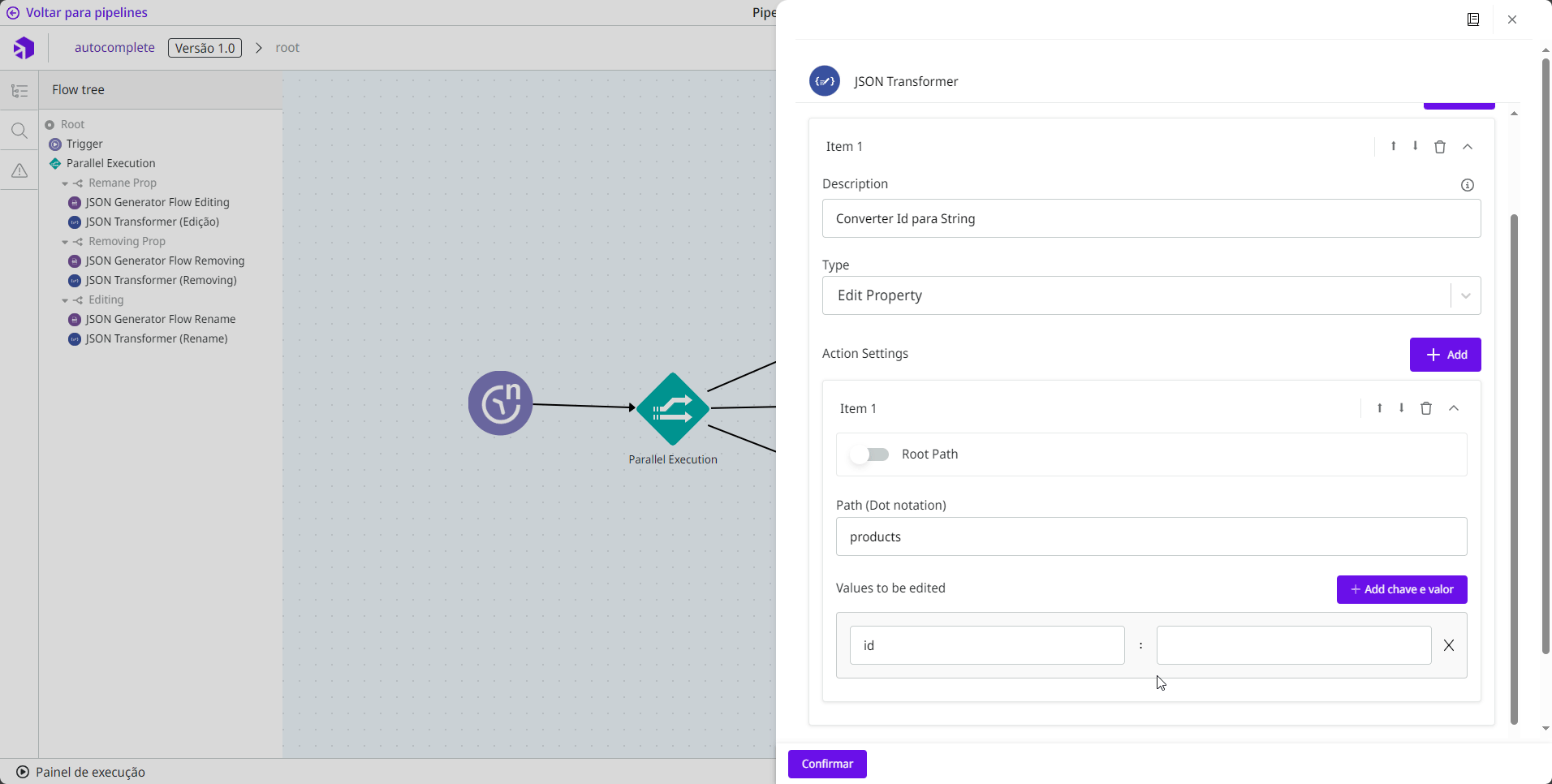Collapse the Remane Prop tree branch
Viewport: 1552px width, 784px height.
[65, 183]
